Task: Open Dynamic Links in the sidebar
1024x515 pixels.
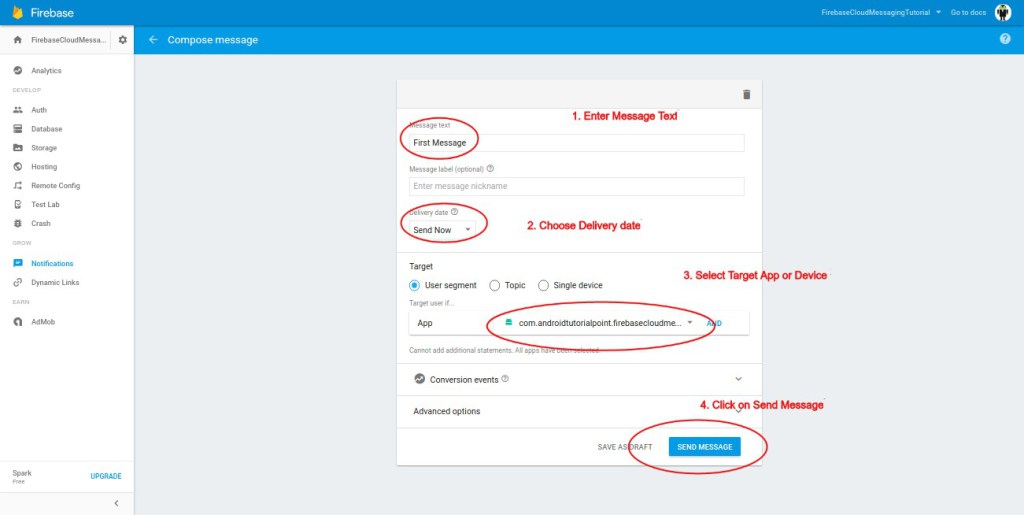Action: (56, 283)
